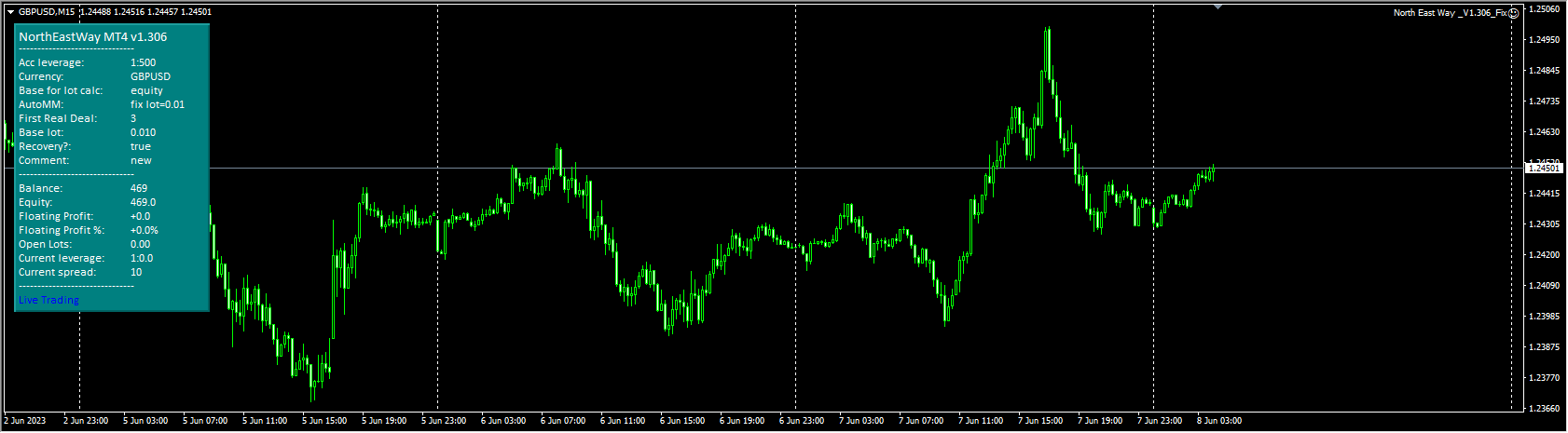The width and height of the screenshot is (1568, 433).
Task: Click the 1.24200 price axis label
Action: [1546, 255]
